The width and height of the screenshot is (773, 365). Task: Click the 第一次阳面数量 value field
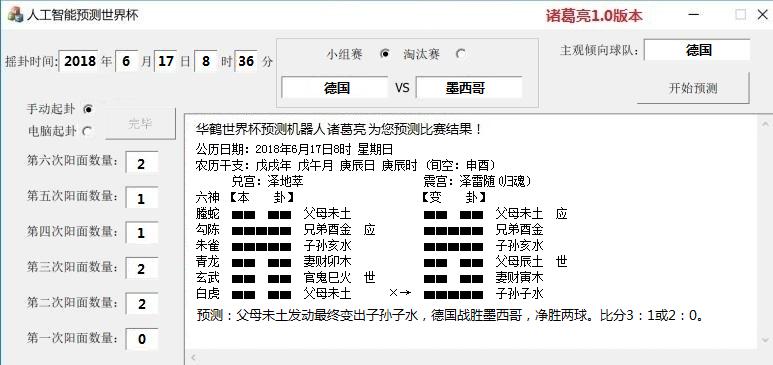pos(142,339)
